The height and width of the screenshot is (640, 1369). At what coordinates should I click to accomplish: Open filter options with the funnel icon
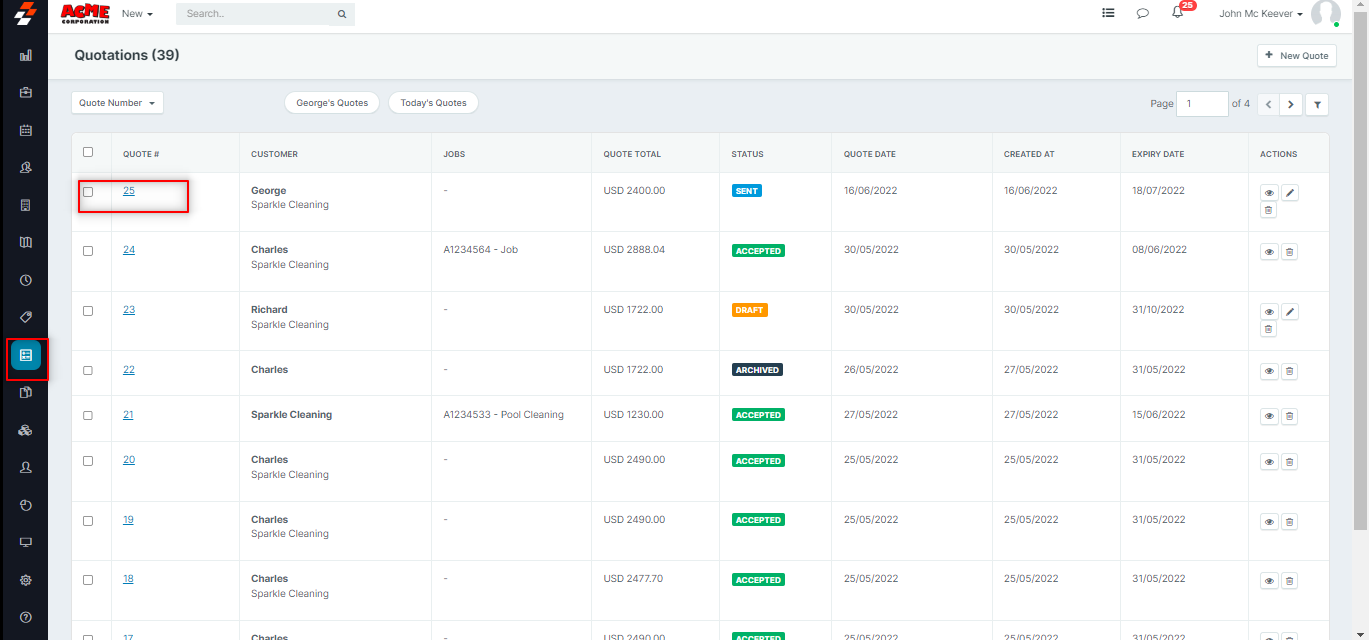[x=1317, y=104]
